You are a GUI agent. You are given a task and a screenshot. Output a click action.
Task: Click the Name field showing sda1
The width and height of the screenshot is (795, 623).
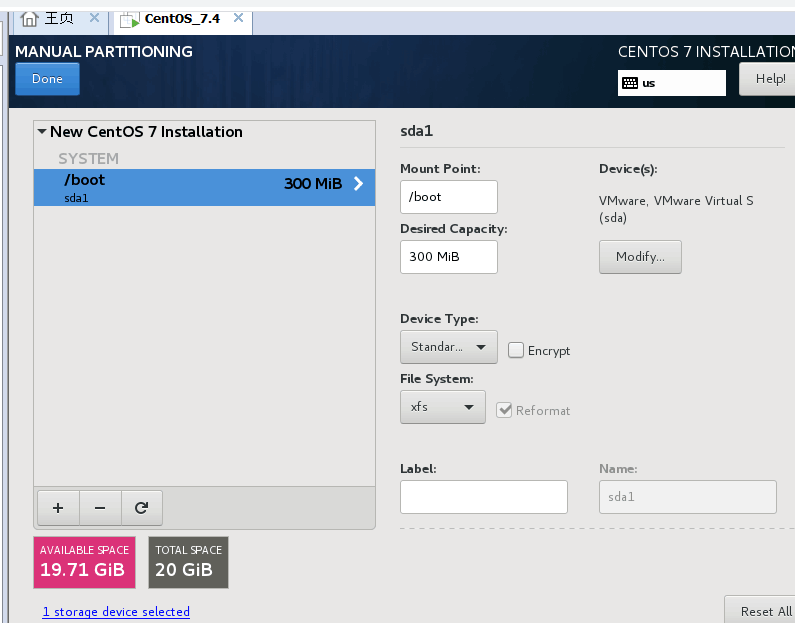click(x=688, y=497)
